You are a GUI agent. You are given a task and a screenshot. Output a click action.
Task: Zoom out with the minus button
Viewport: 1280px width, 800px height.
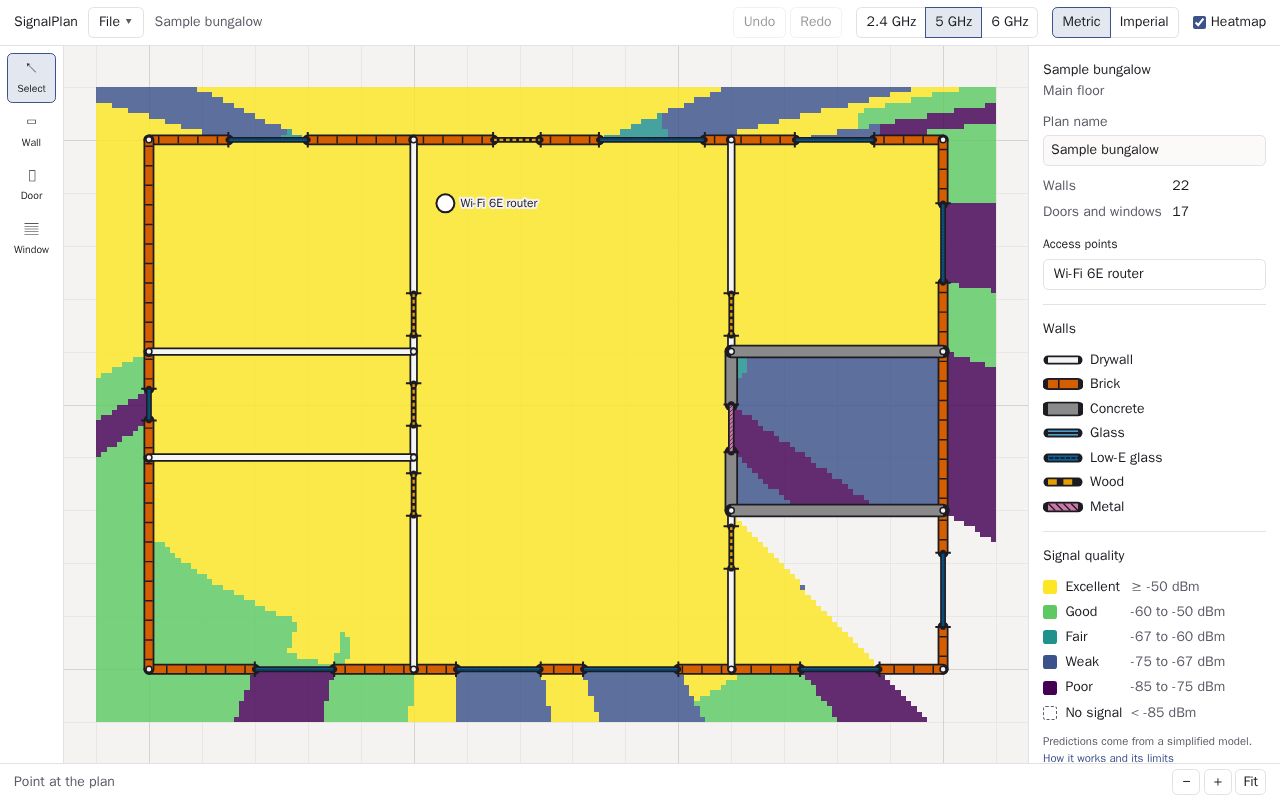click(1186, 782)
